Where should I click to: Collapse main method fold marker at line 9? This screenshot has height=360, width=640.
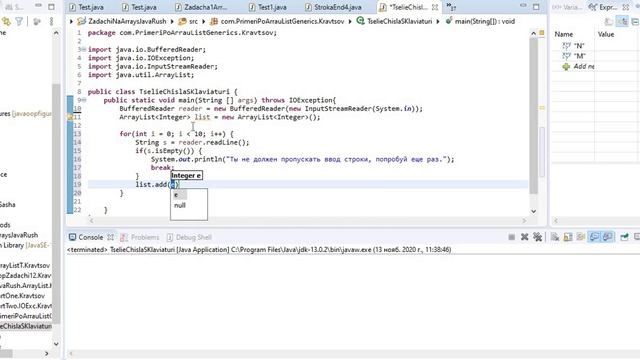point(84,100)
